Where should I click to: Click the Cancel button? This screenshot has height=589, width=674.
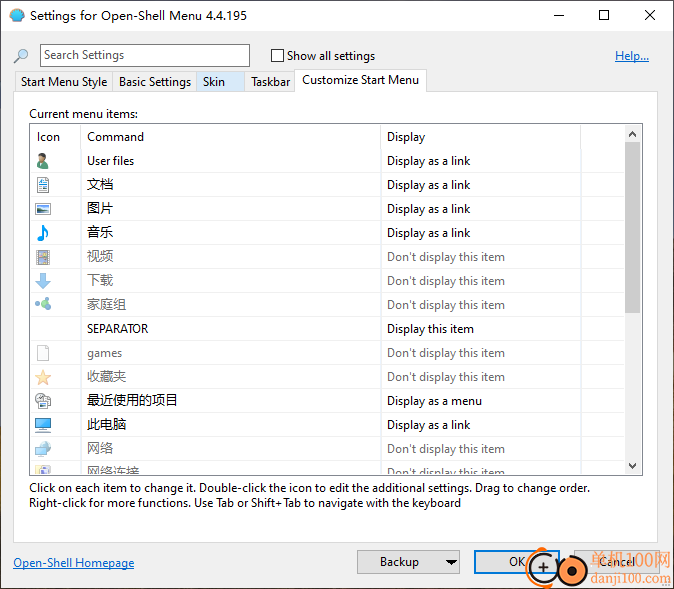coord(617,562)
